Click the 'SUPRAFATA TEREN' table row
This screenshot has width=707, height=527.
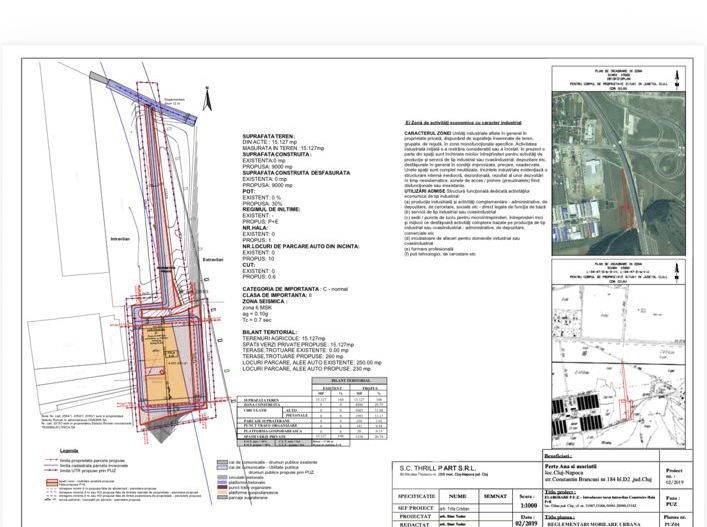(312, 400)
